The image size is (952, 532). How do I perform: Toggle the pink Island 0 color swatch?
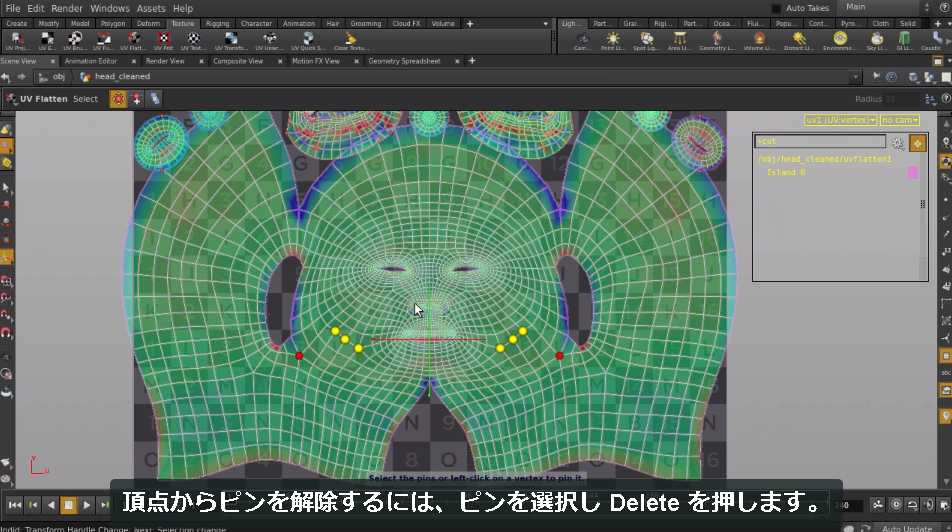(x=913, y=172)
